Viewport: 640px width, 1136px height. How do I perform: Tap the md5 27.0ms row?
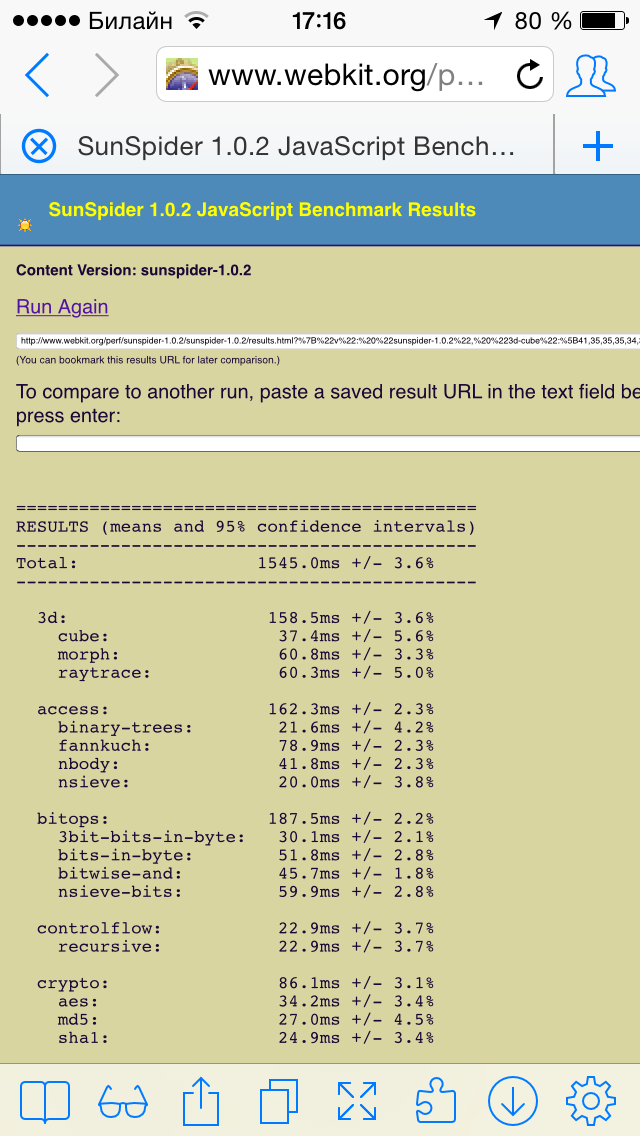246,1019
